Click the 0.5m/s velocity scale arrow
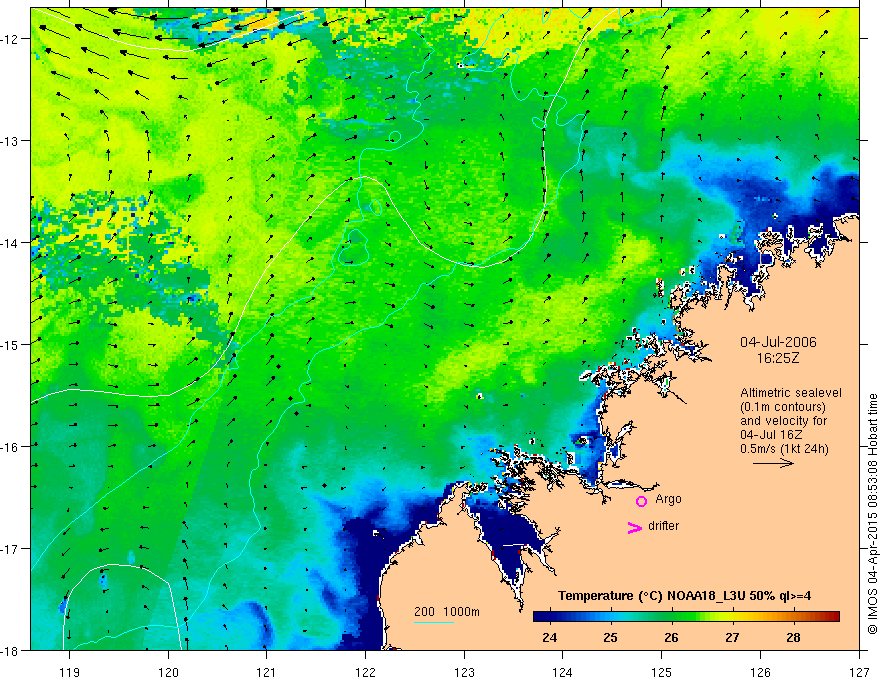 (773, 463)
